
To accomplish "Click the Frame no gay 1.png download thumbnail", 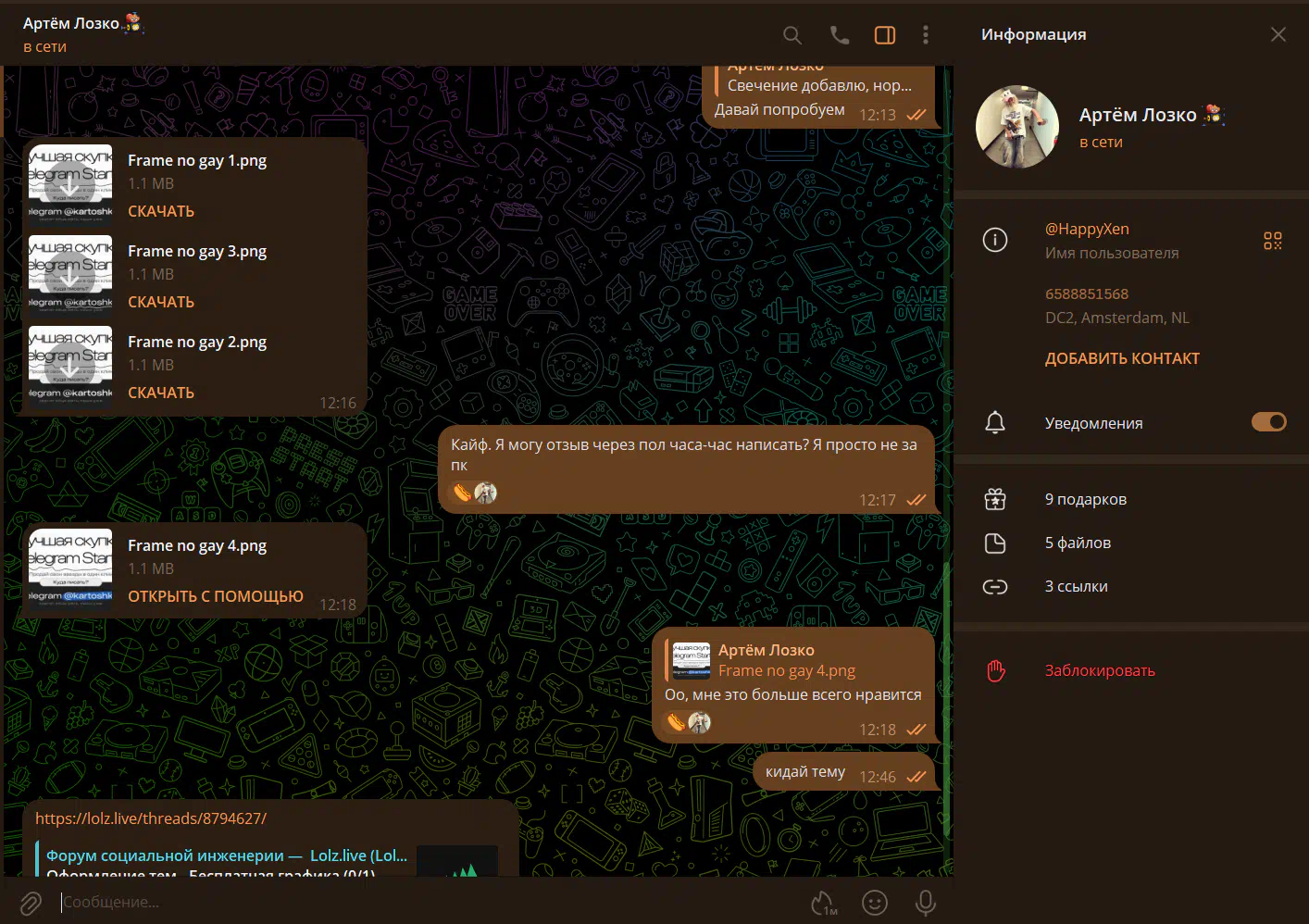I will click(70, 186).
